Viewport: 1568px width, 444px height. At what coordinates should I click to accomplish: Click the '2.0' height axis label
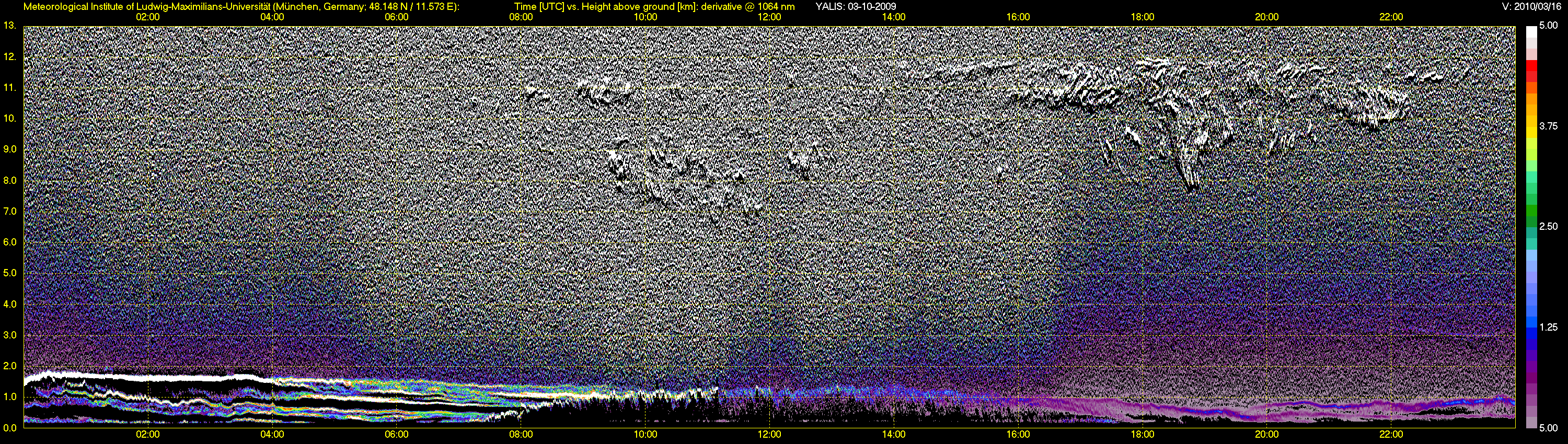[x=10, y=366]
